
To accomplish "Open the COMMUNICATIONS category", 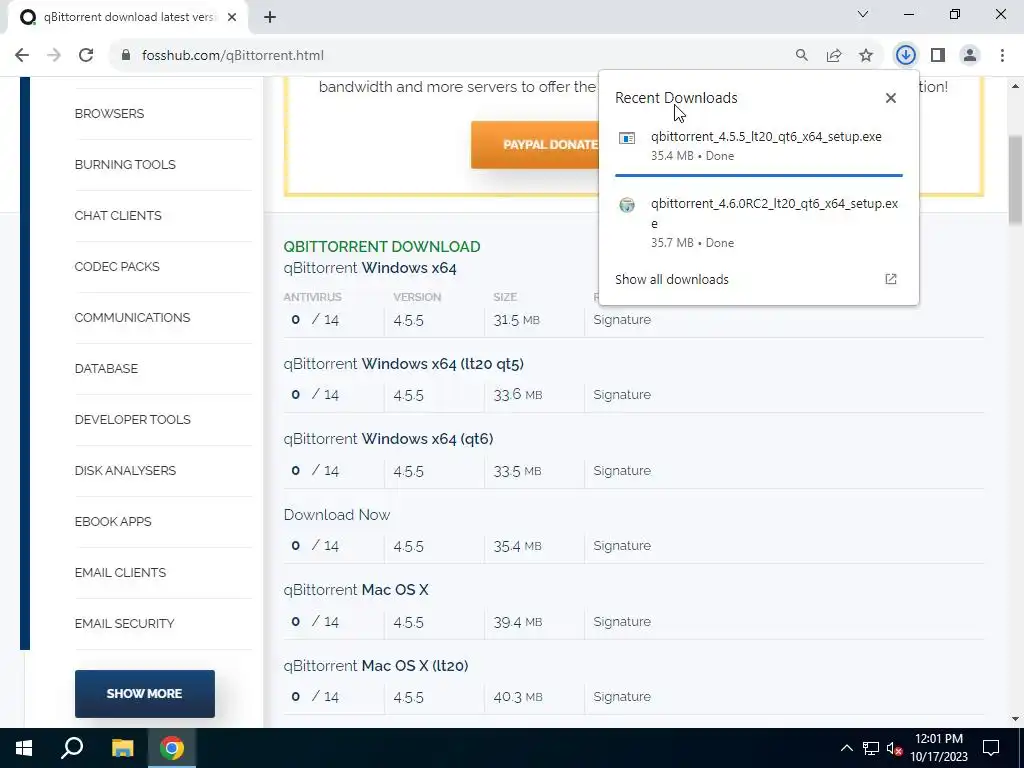I will [132, 317].
